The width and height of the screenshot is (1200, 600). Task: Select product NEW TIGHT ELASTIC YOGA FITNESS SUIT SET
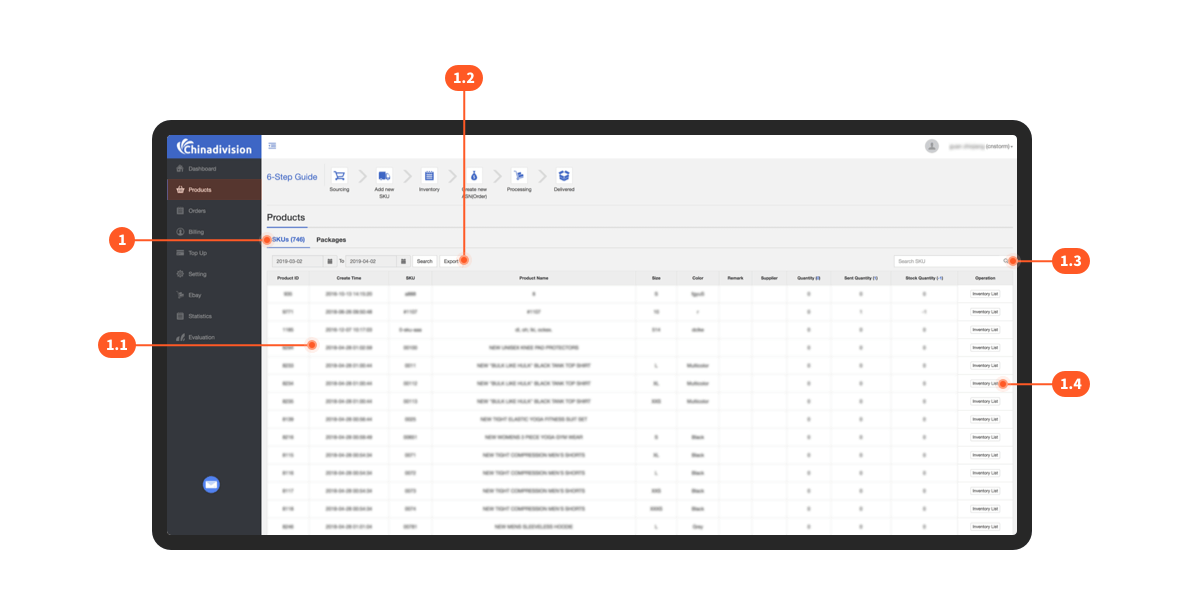tap(534, 419)
